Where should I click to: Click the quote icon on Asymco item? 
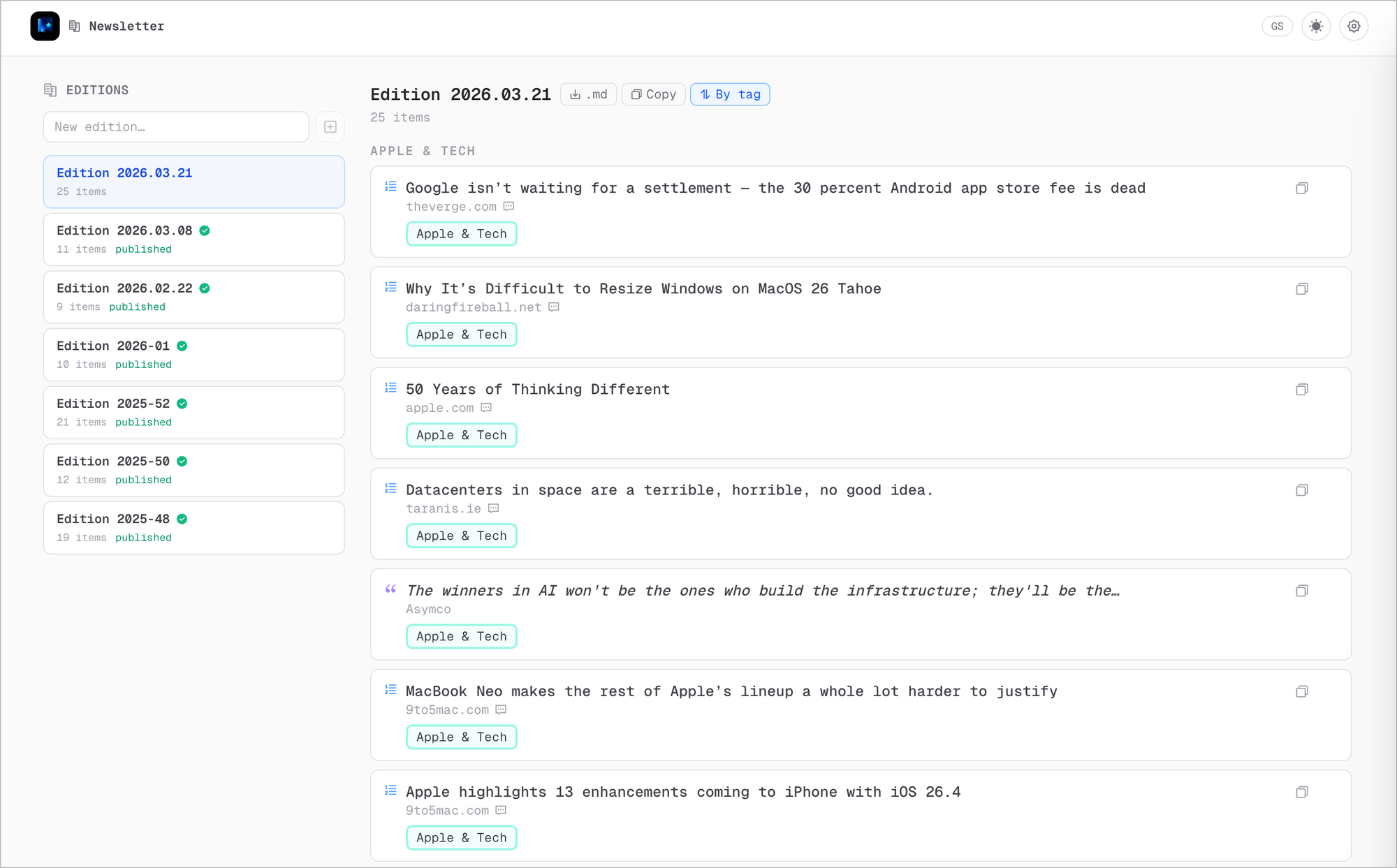[x=390, y=589]
